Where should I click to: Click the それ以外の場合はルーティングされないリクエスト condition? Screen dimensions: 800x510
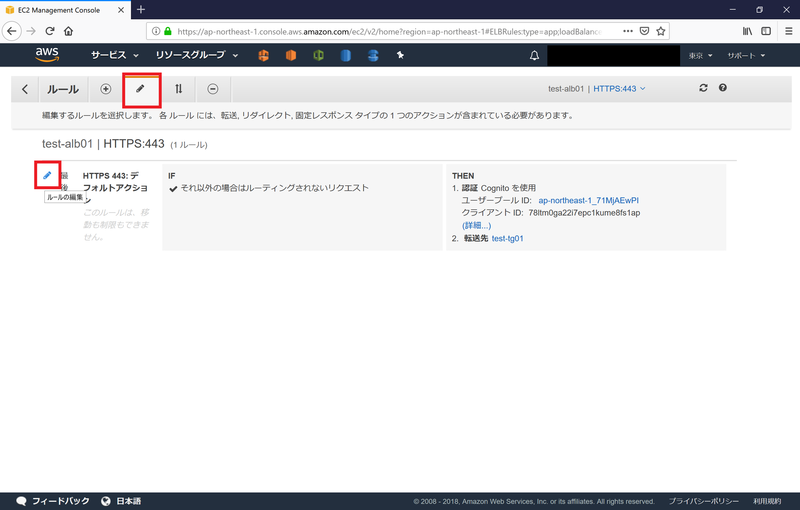274,188
